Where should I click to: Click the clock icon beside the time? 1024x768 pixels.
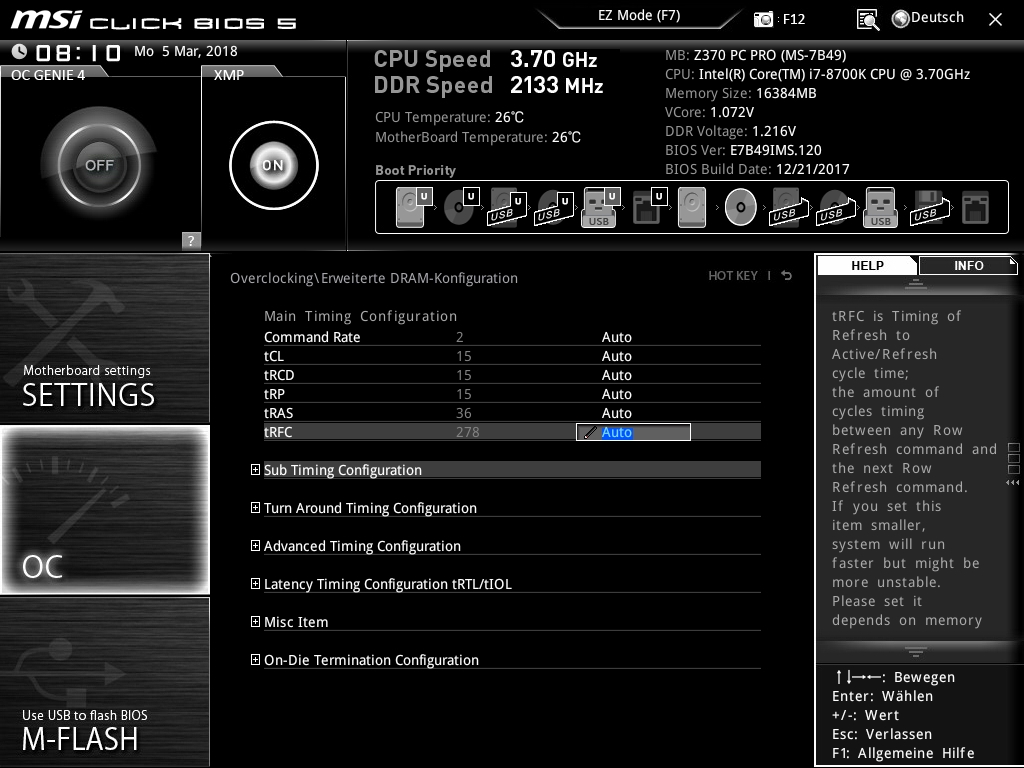[19, 51]
